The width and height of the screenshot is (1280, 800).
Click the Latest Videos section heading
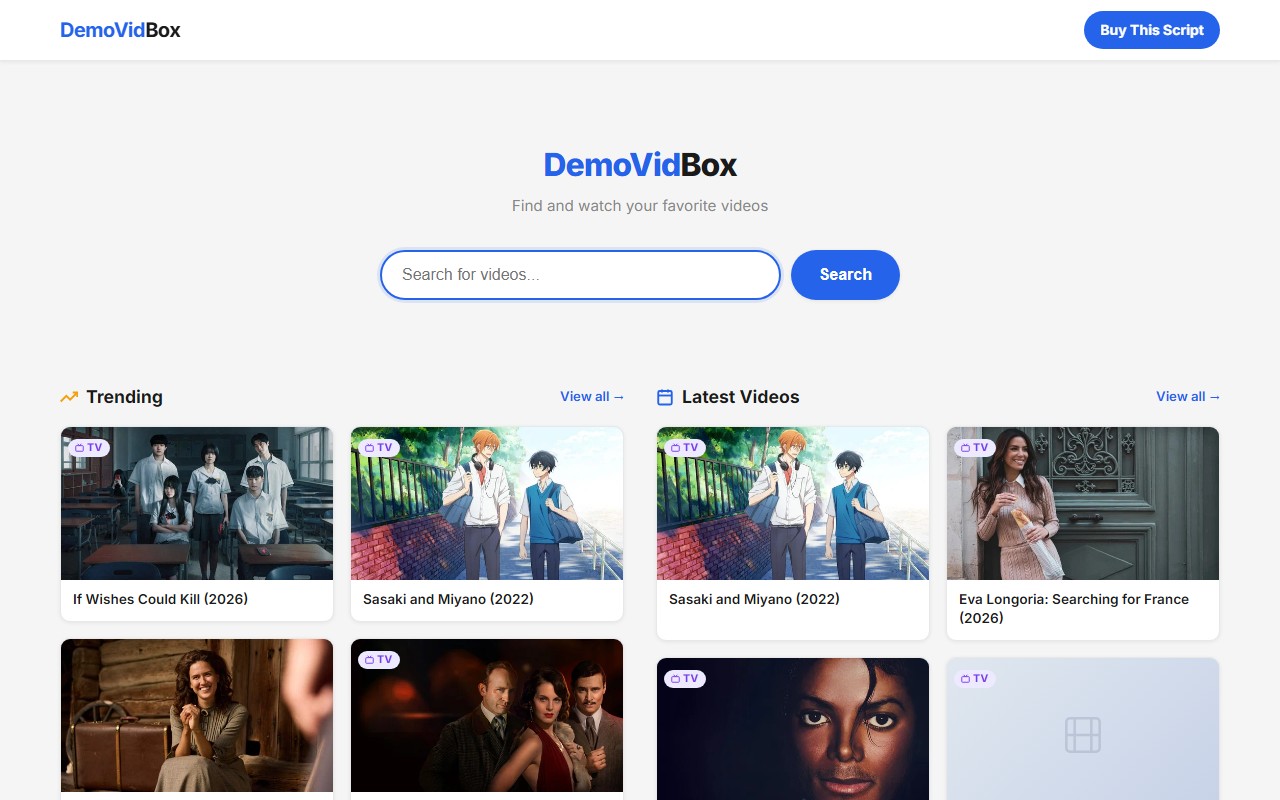(x=741, y=397)
